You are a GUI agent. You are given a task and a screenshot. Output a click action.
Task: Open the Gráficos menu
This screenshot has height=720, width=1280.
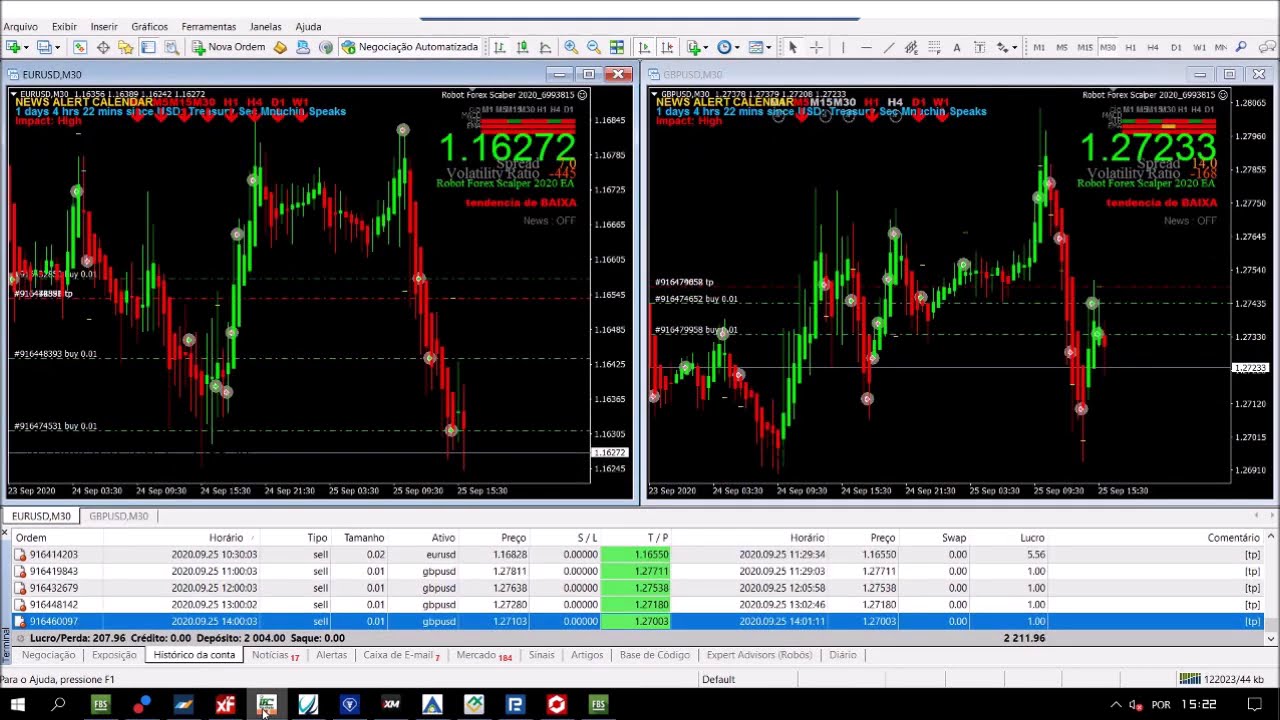coord(149,26)
